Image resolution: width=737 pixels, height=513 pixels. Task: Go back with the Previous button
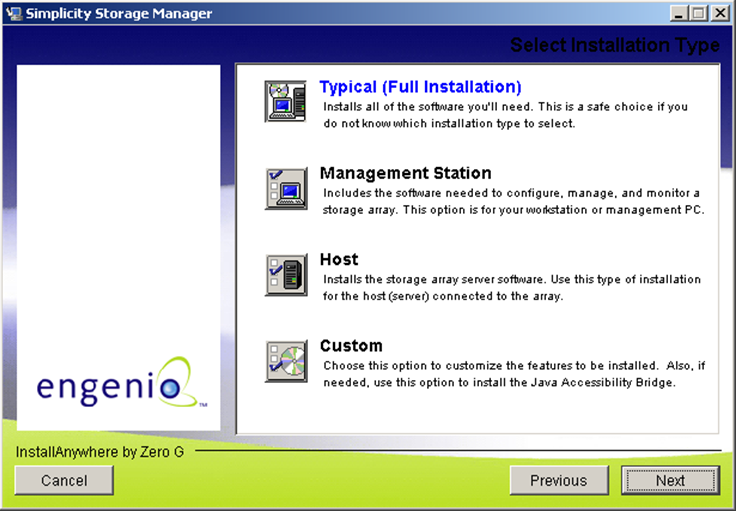558,480
